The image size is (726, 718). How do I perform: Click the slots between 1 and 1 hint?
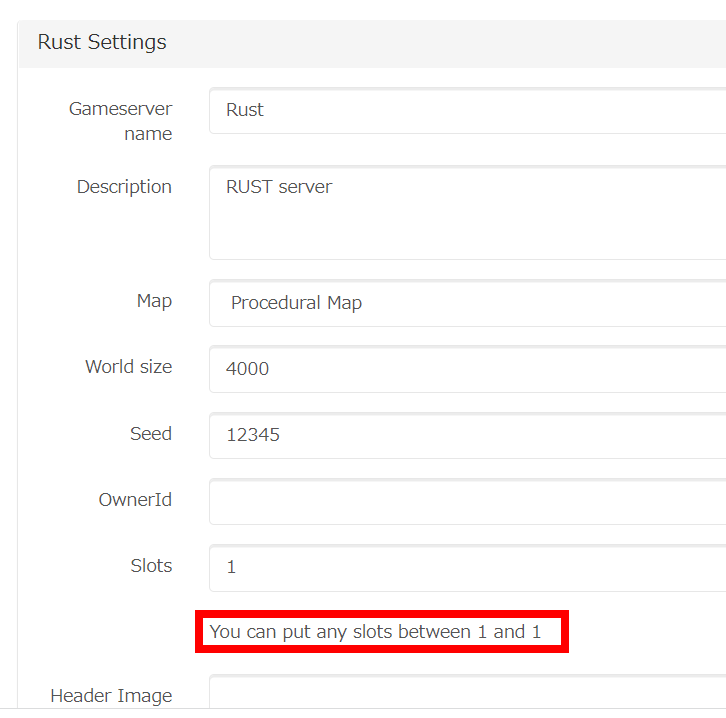[x=375, y=632]
